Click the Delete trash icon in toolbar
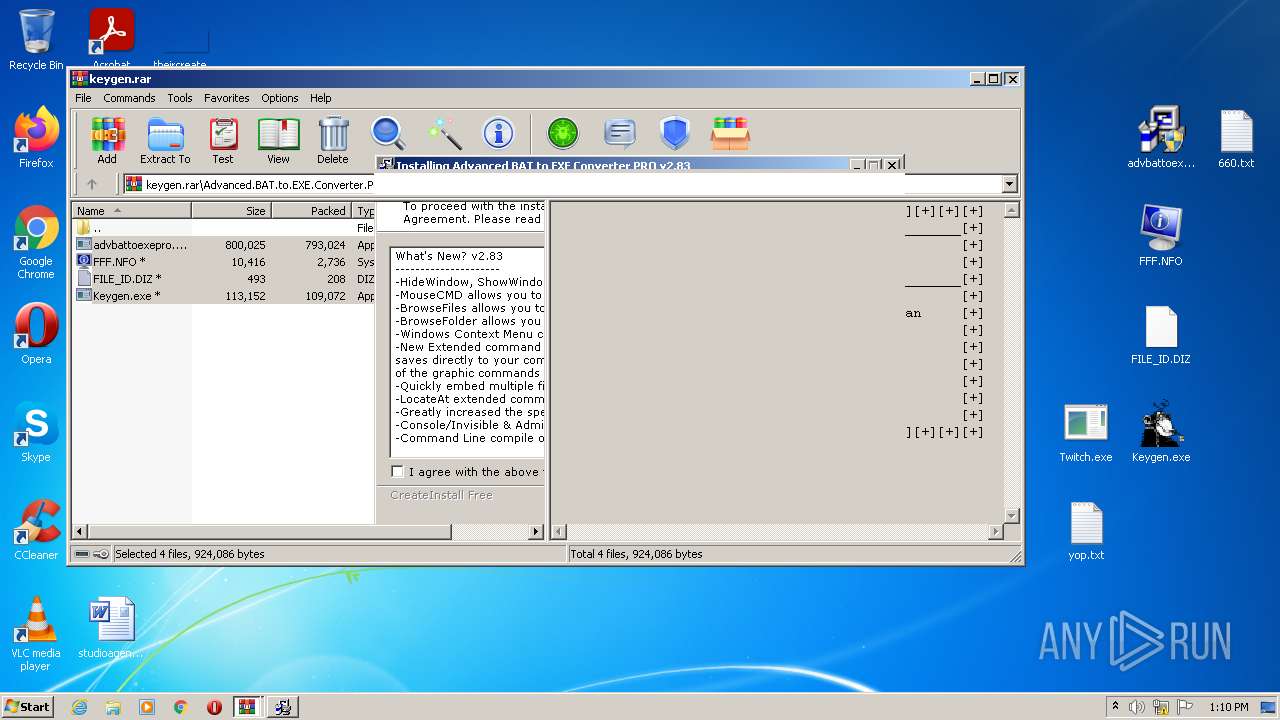The height and width of the screenshot is (720, 1280). [333, 140]
